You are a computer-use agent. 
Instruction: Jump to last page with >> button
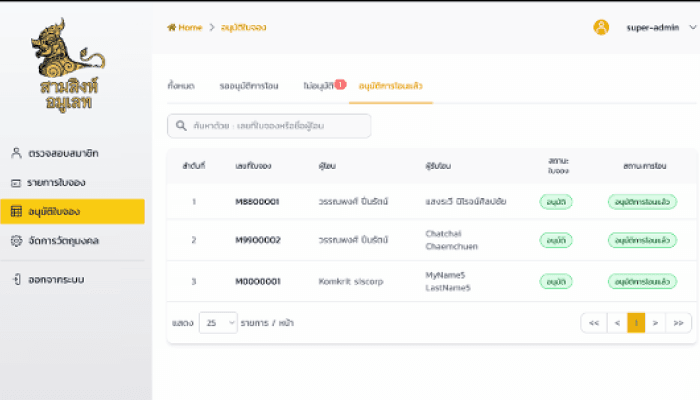click(679, 323)
